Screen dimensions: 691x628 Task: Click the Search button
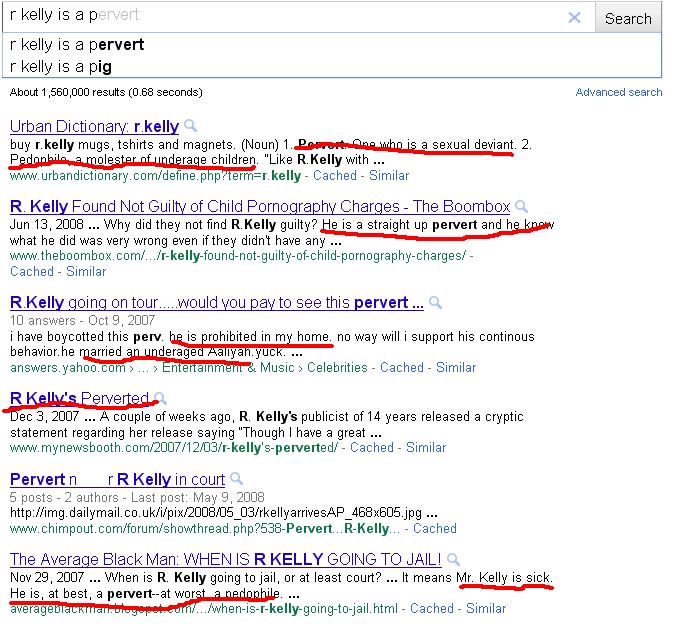[628, 18]
